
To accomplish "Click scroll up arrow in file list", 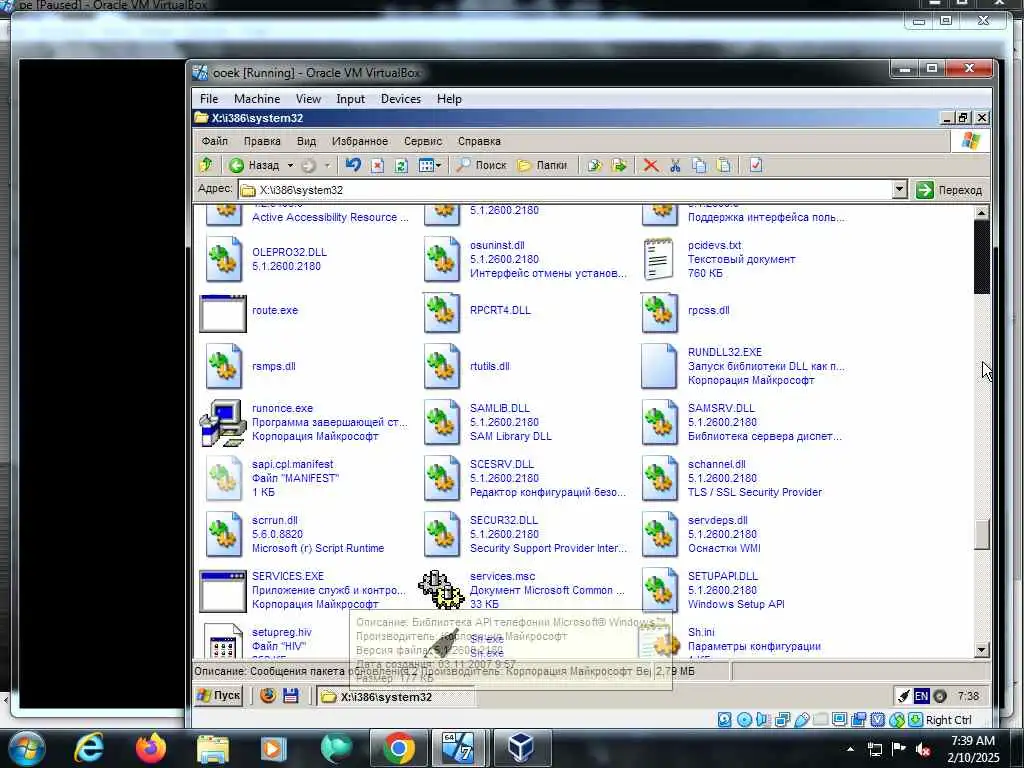I will tap(982, 213).
